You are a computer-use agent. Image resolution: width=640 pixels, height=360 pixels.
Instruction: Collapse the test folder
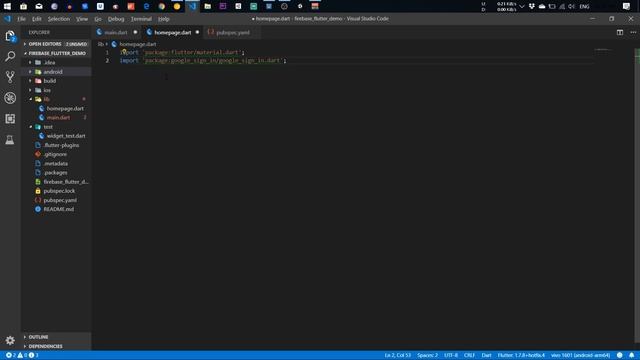click(x=30, y=127)
